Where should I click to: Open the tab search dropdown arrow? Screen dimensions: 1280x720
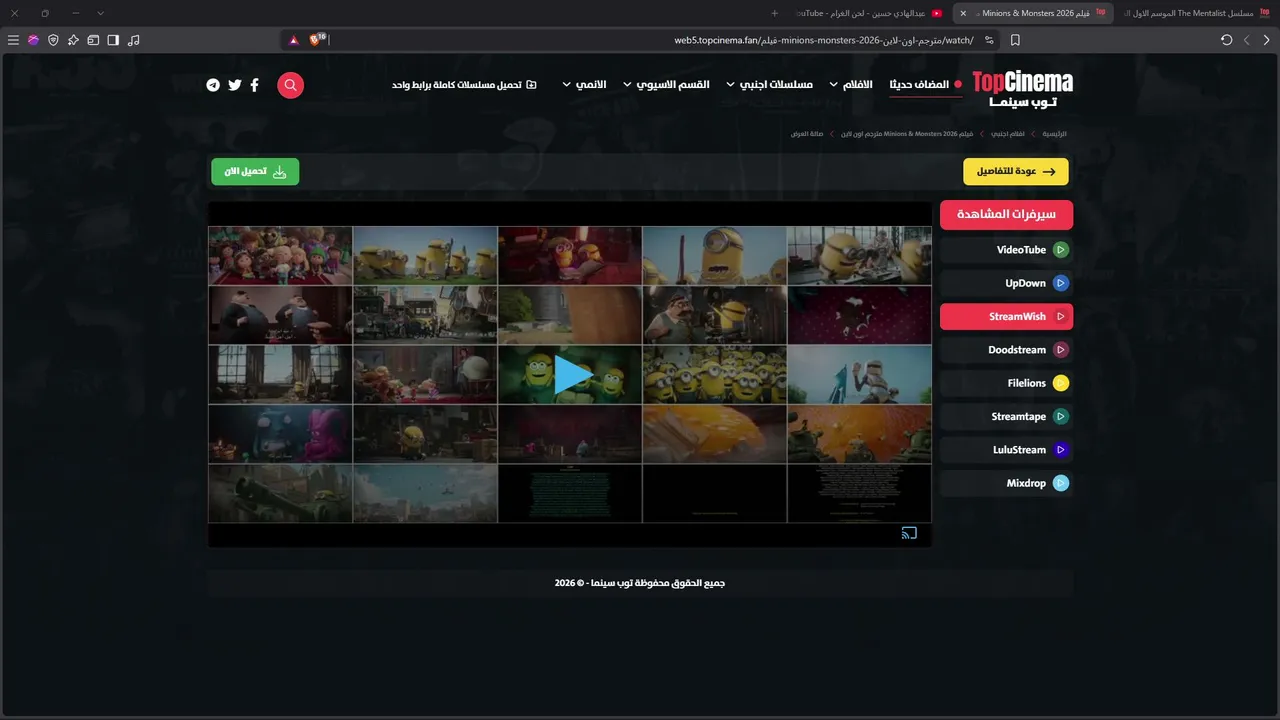pyautogui.click(x=100, y=13)
